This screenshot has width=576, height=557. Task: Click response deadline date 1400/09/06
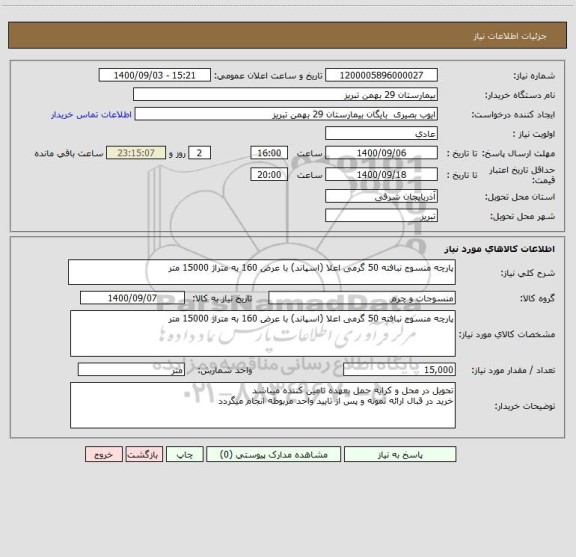click(381, 153)
